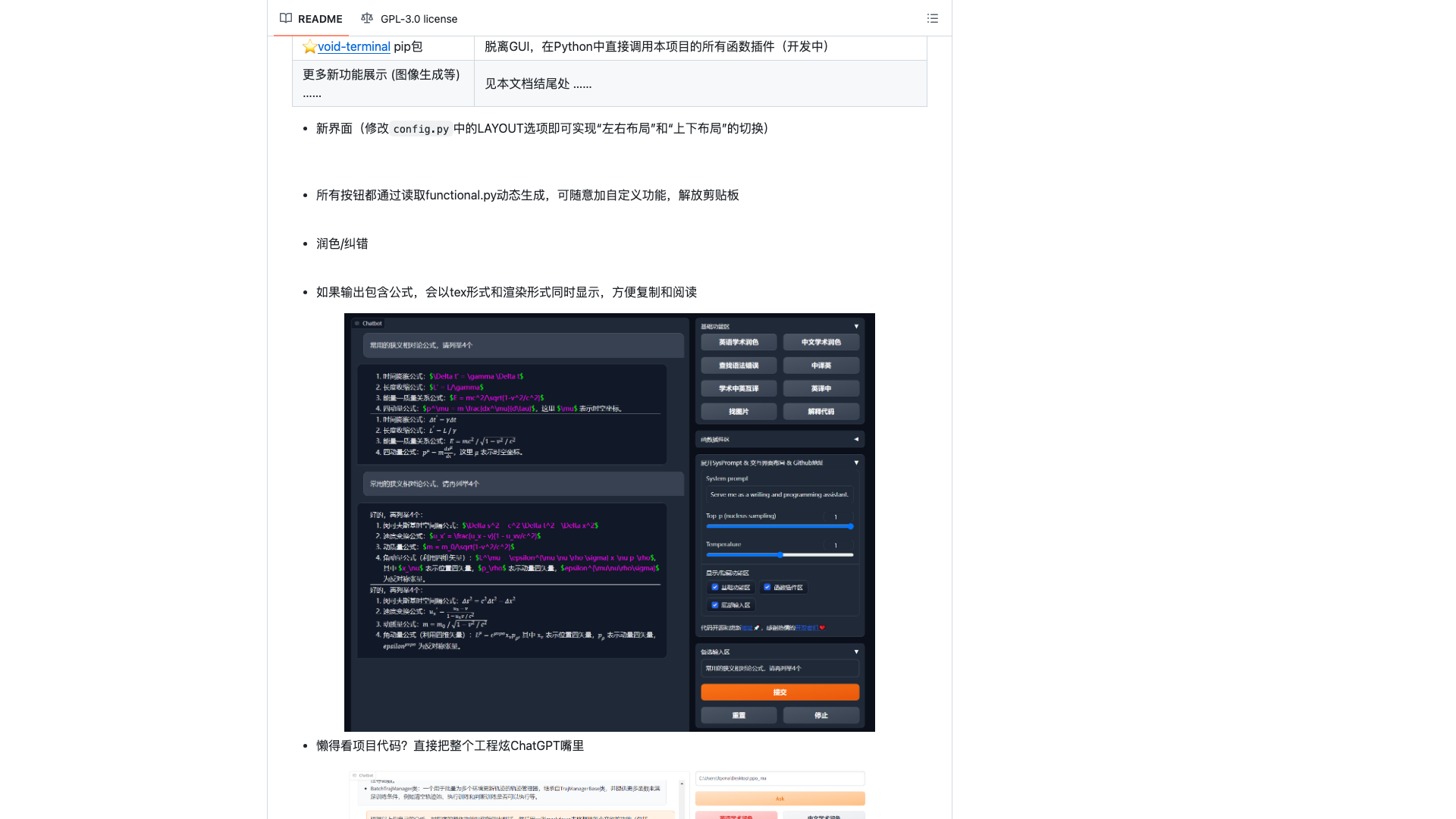Screen dimensions: 1456x819
Task: Click the orange 提交 submit button
Action: point(780,692)
